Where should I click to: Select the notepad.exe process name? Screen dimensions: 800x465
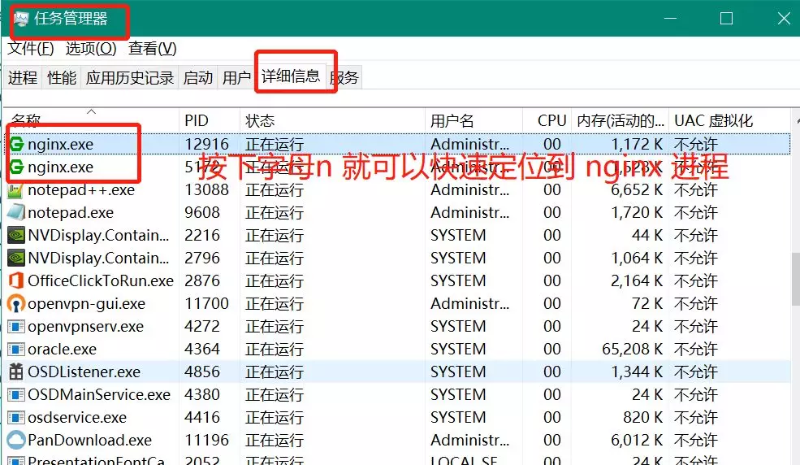[x=71, y=212]
